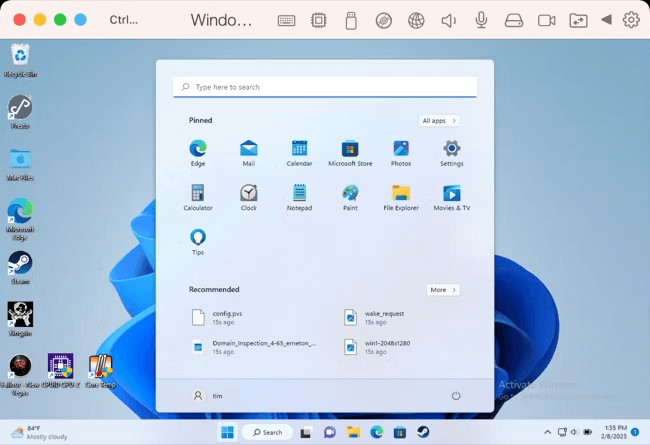Click the tim user account button
This screenshot has width=650, height=445.
[x=208, y=395]
